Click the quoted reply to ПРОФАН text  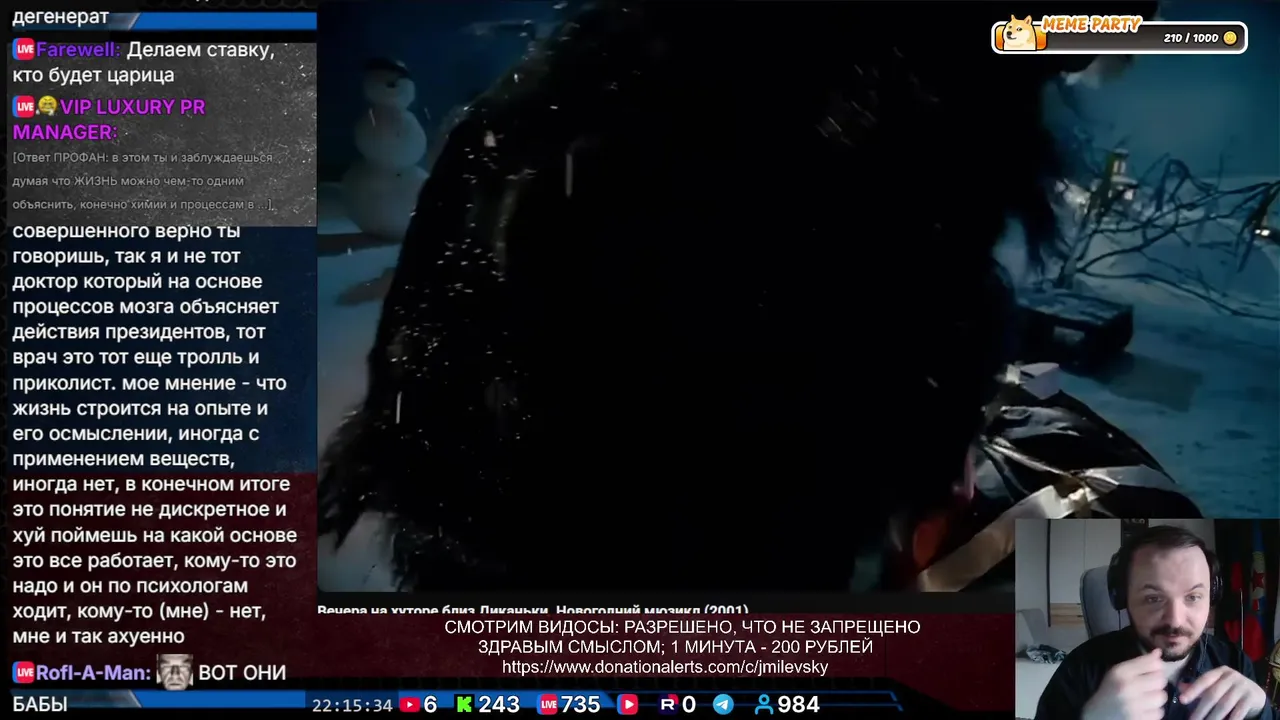(144, 181)
